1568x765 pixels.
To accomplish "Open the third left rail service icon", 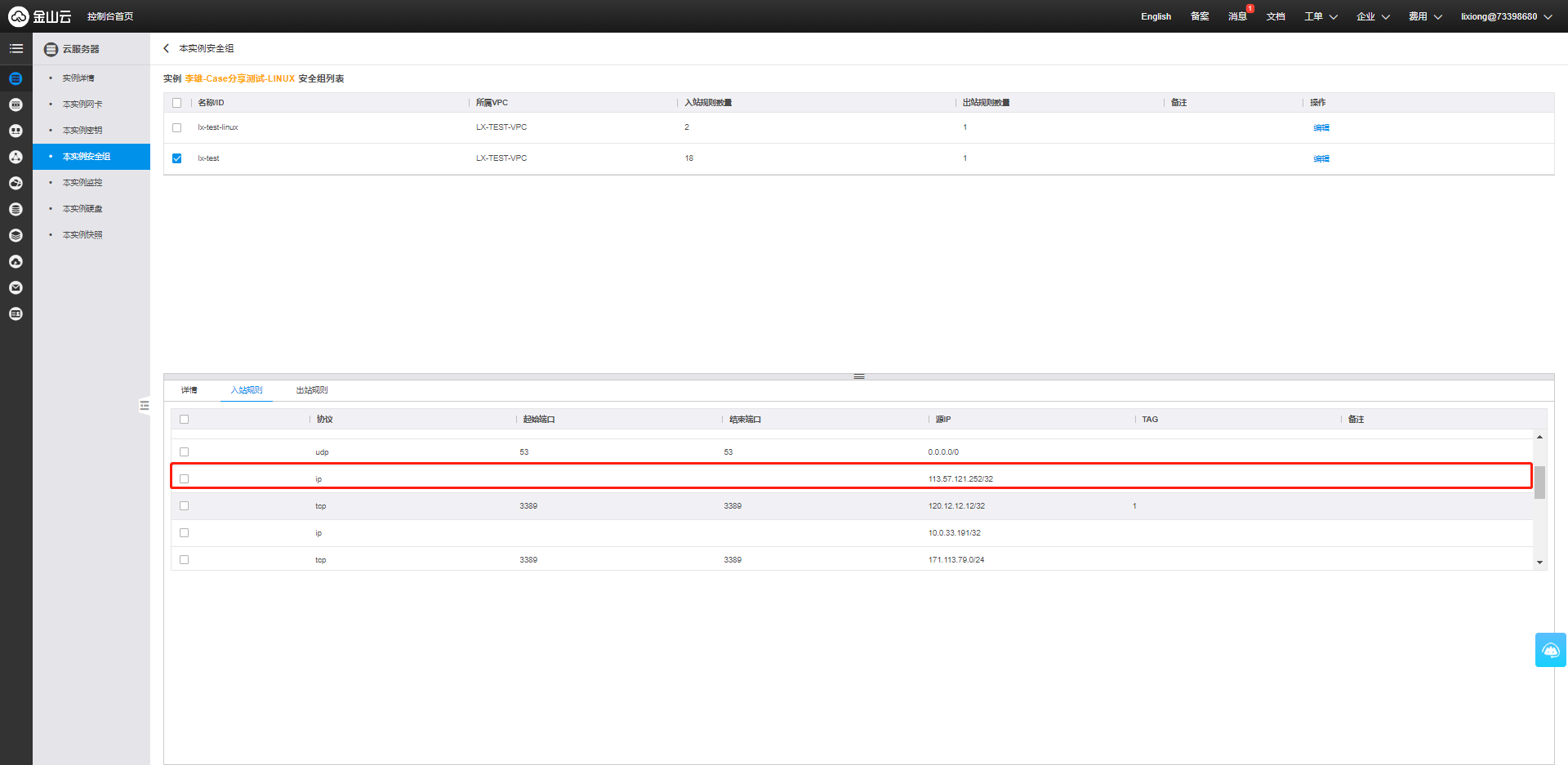I will (x=16, y=131).
